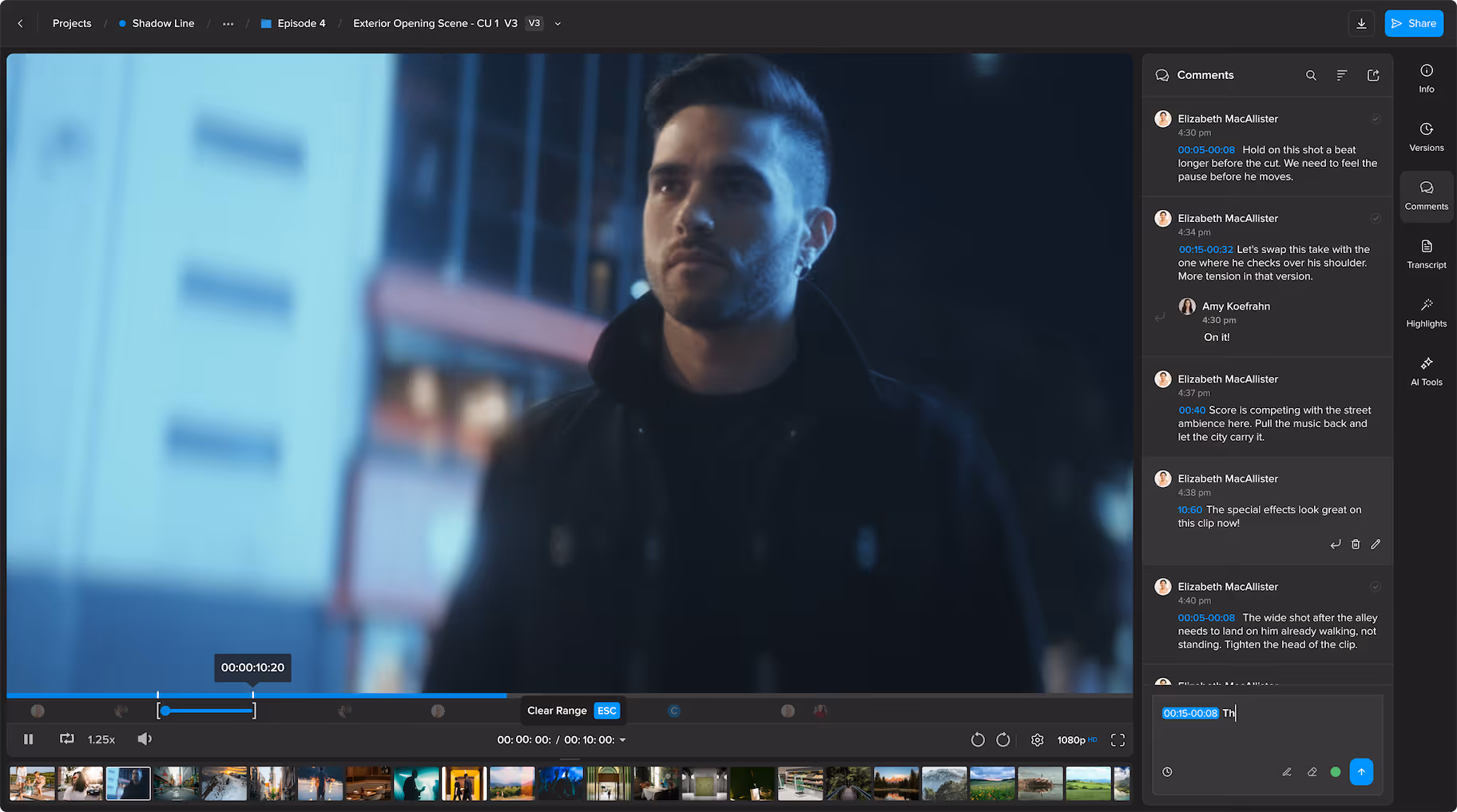Toggle loop playback
Image resolution: width=1457 pixels, height=812 pixels.
(x=67, y=739)
